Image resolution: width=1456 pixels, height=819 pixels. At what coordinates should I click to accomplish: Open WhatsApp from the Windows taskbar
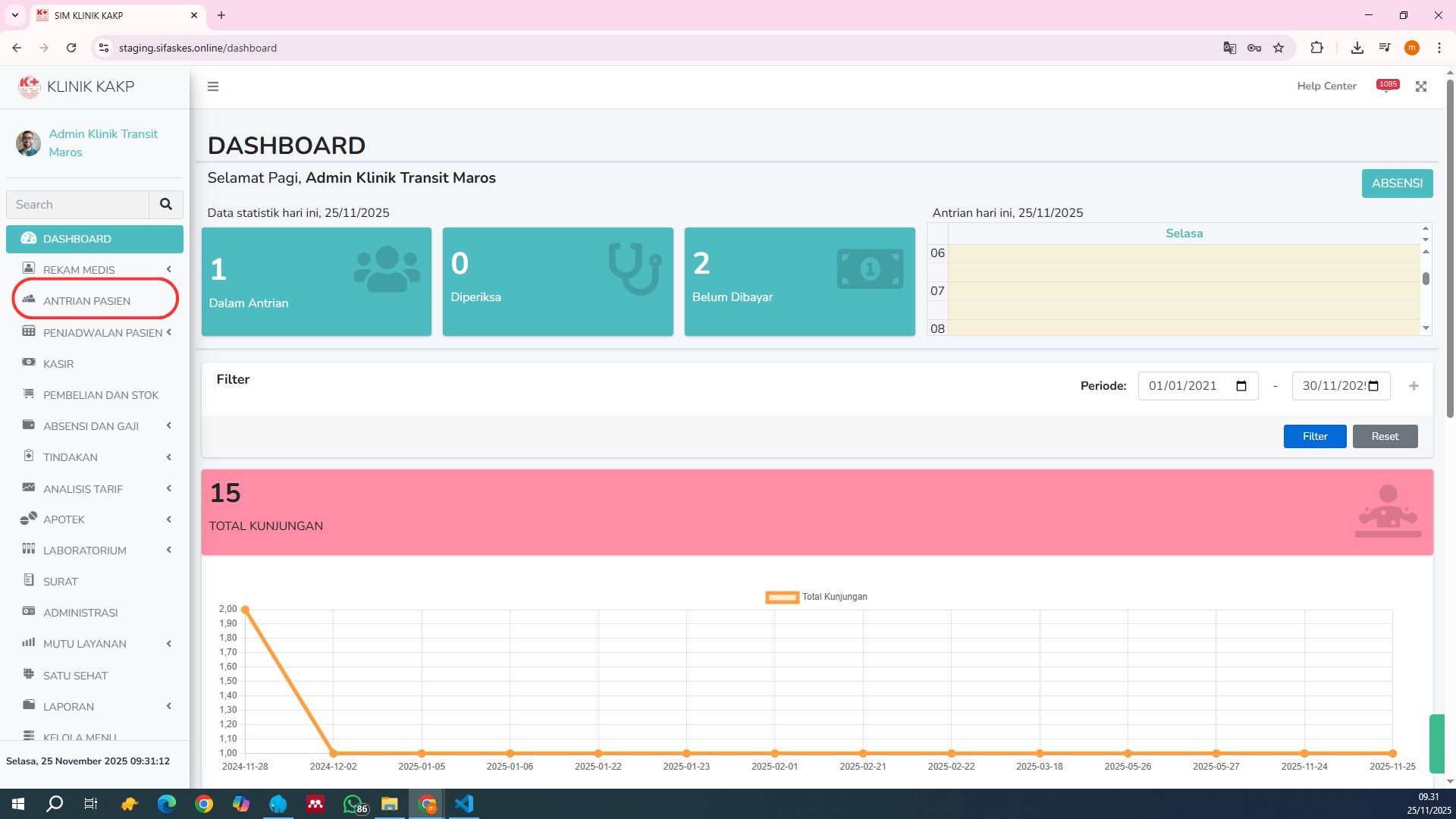[x=353, y=804]
